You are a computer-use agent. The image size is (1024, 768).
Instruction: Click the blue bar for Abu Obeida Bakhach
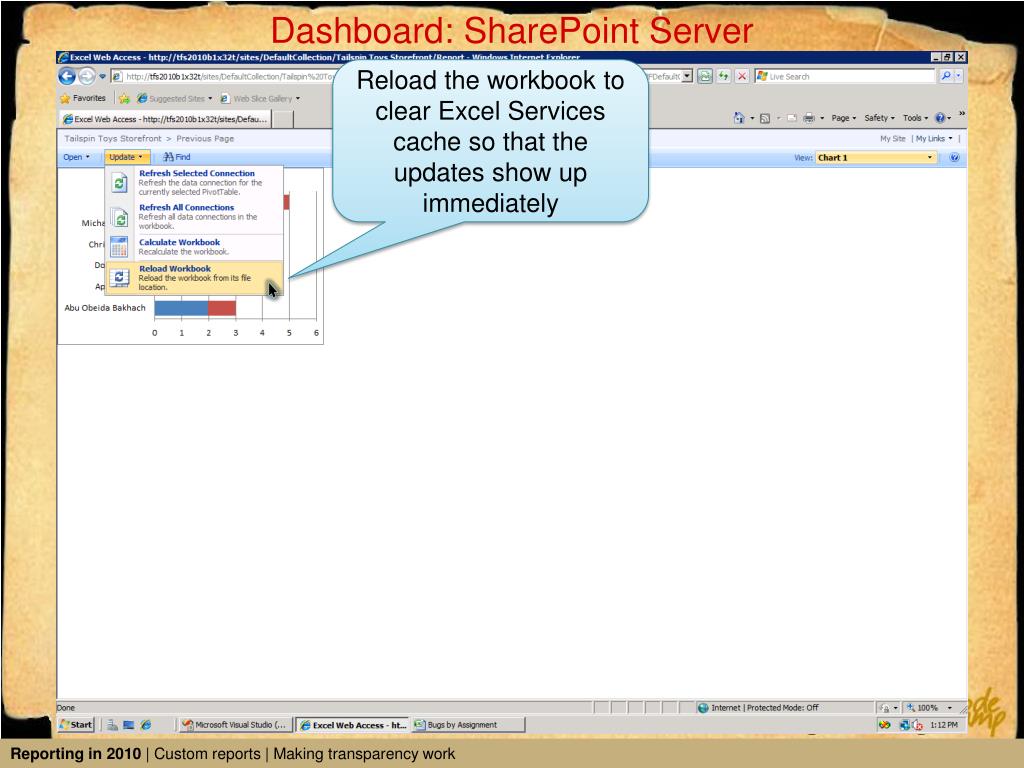click(181, 308)
